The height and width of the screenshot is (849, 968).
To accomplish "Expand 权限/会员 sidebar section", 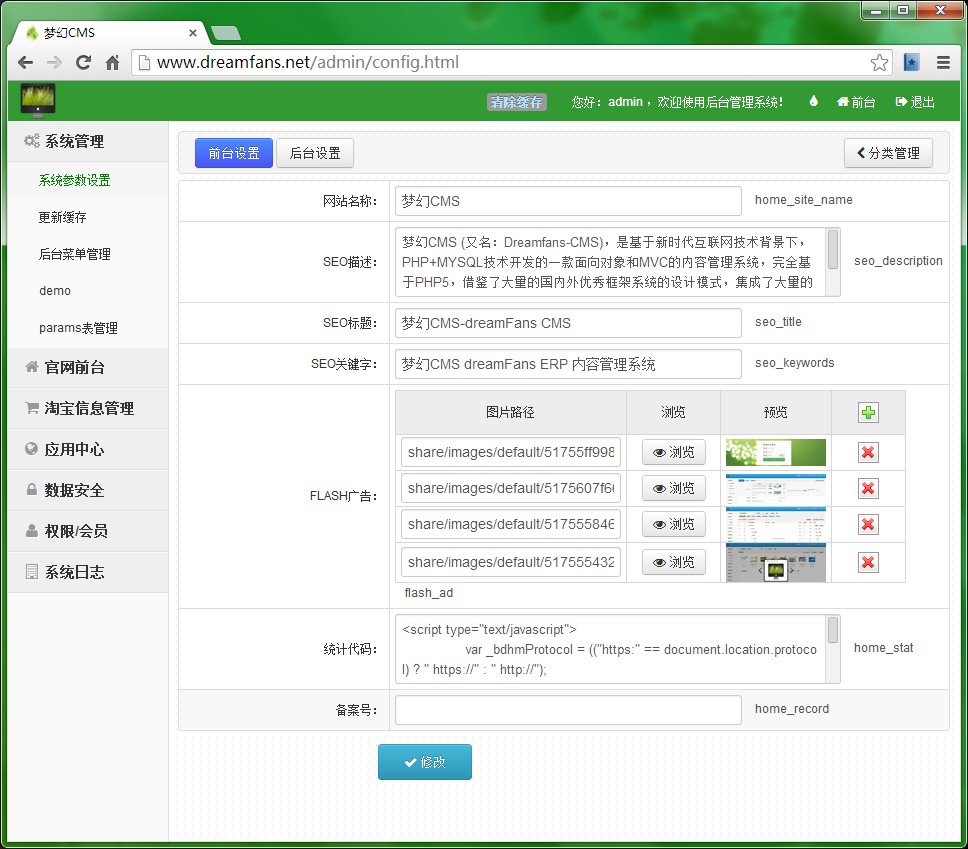I will 88,531.
